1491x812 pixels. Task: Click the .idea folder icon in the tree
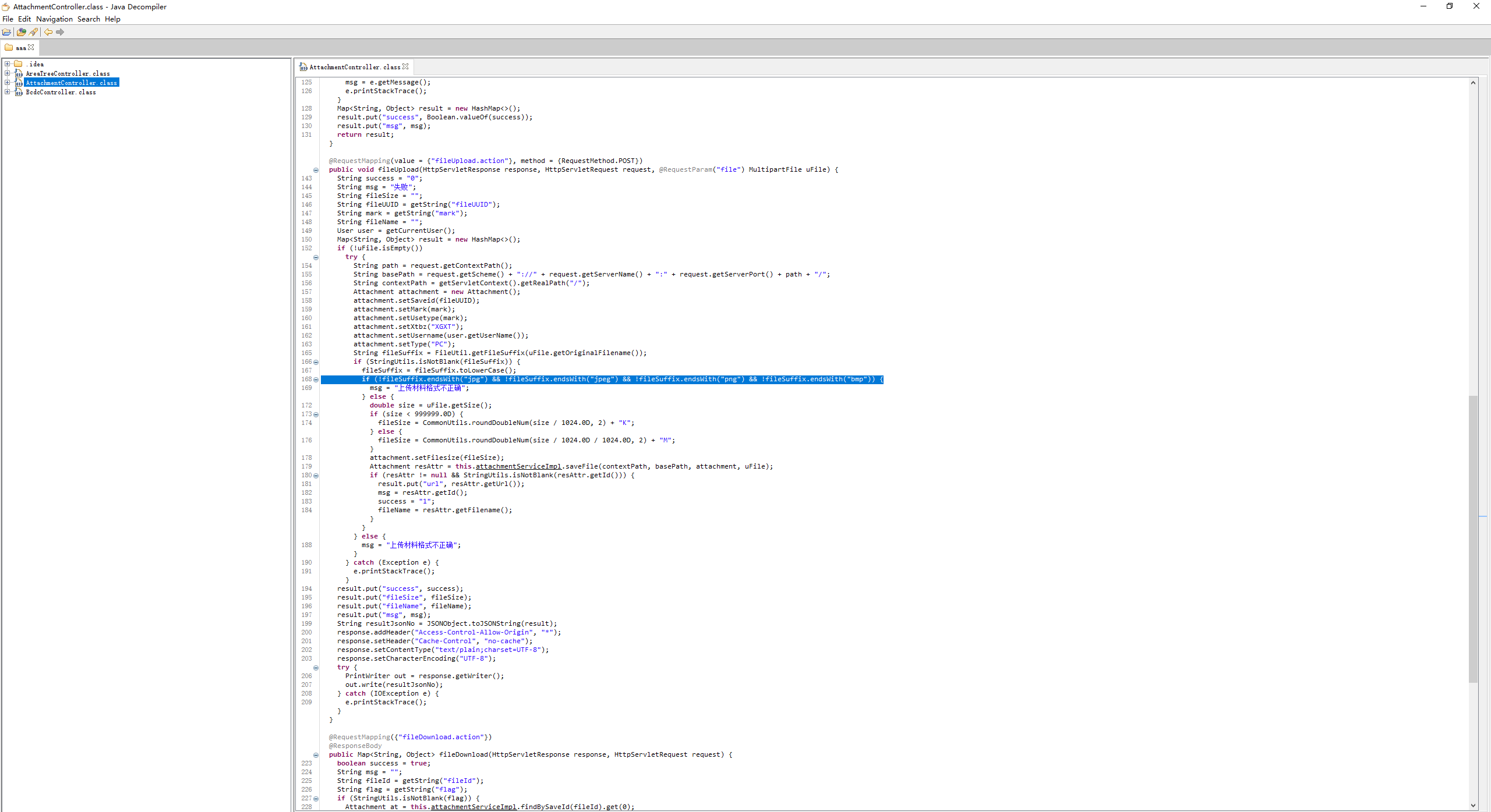coord(19,64)
